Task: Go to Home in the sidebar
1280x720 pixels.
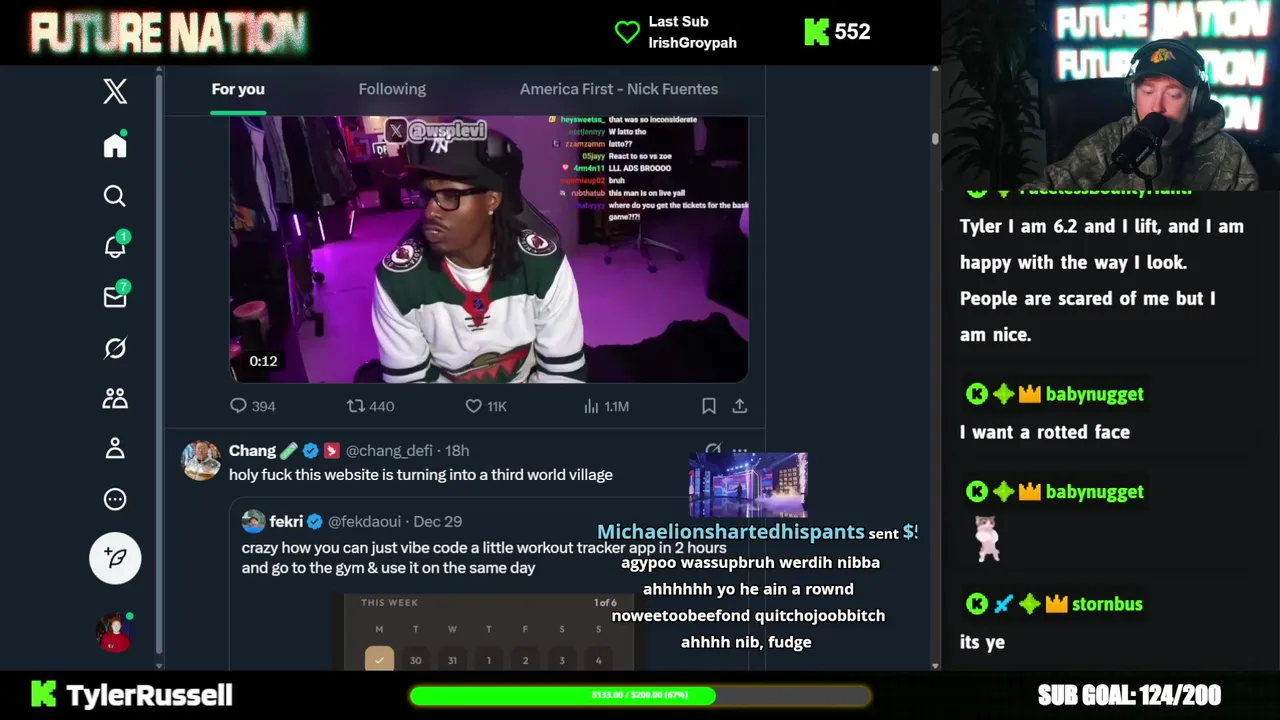Action: [x=115, y=145]
